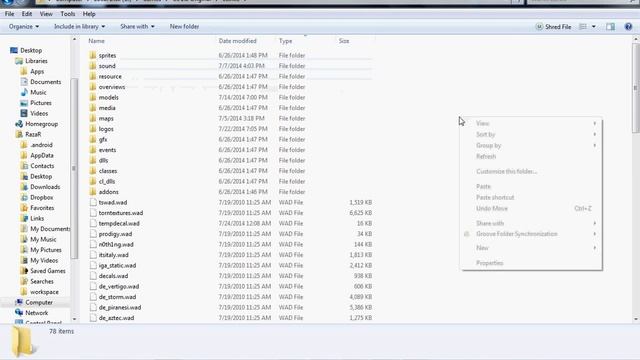Screen dimensions: 640x360
Task: Click navigation pane scroll up arrow
Action: tap(74, 39)
